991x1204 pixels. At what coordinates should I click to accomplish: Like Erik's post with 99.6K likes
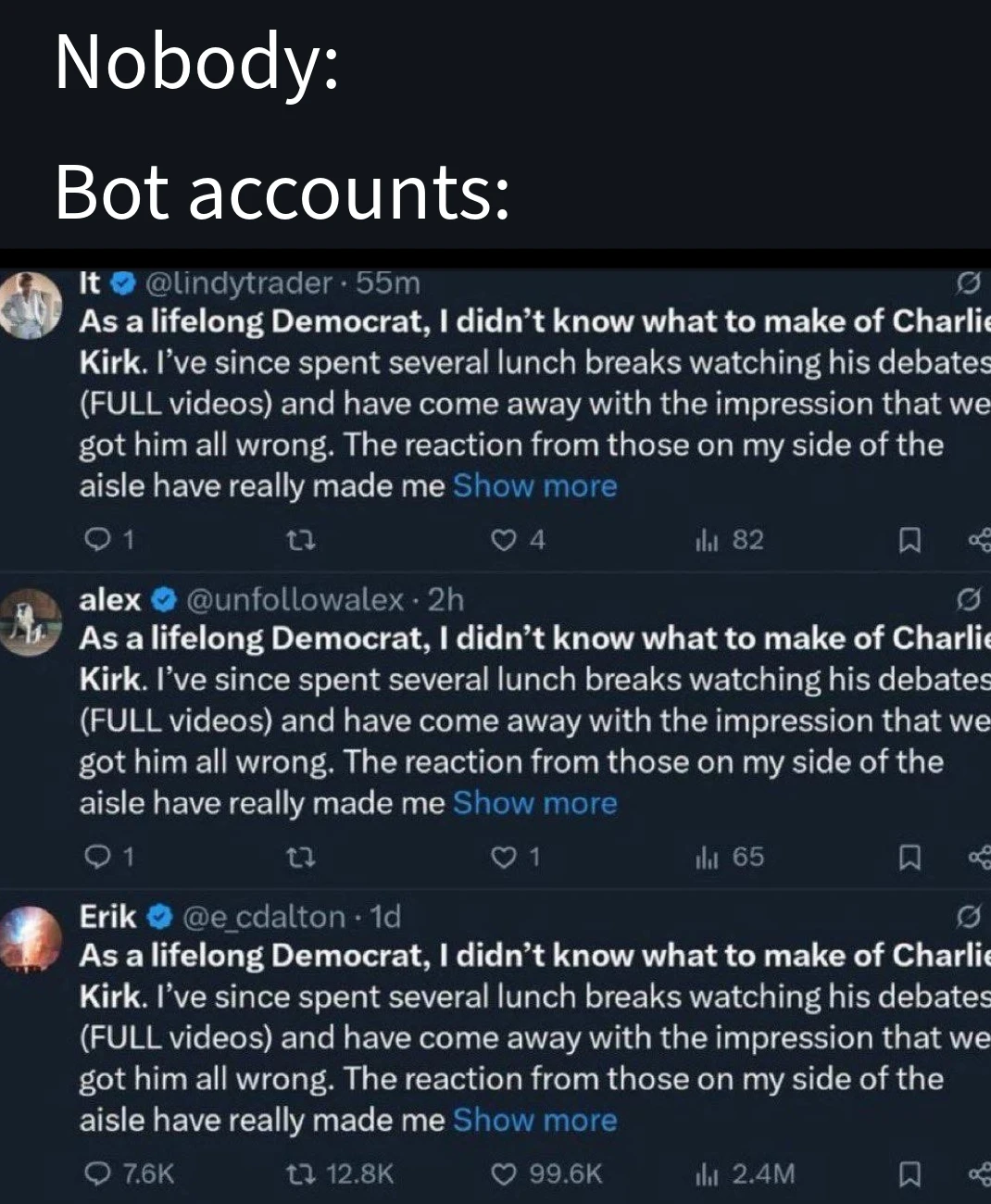(x=503, y=1174)
